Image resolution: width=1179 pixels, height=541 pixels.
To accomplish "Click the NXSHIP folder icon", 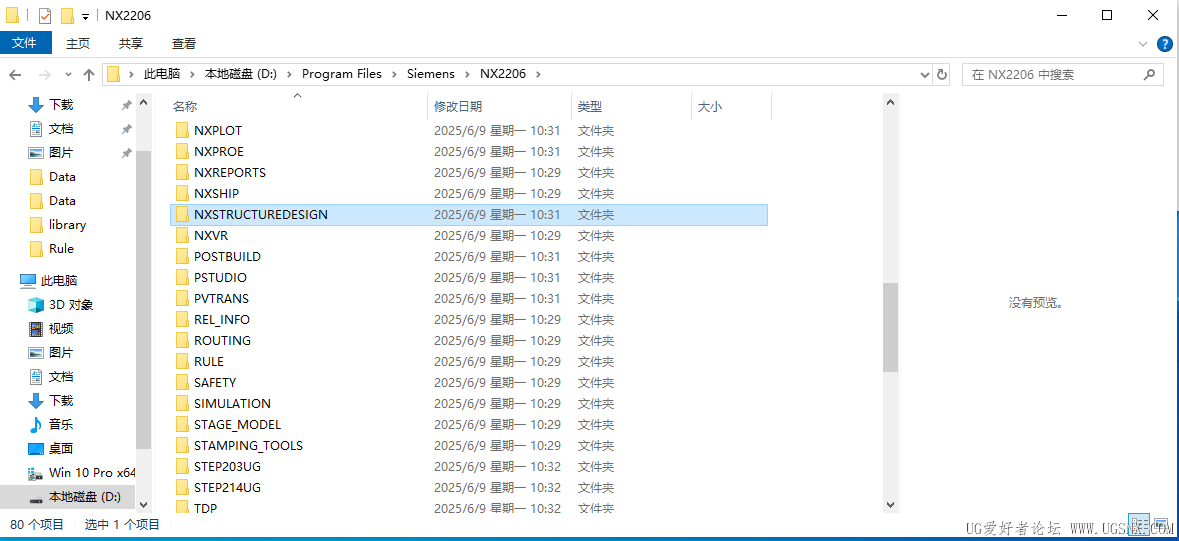I will (181, 193).
